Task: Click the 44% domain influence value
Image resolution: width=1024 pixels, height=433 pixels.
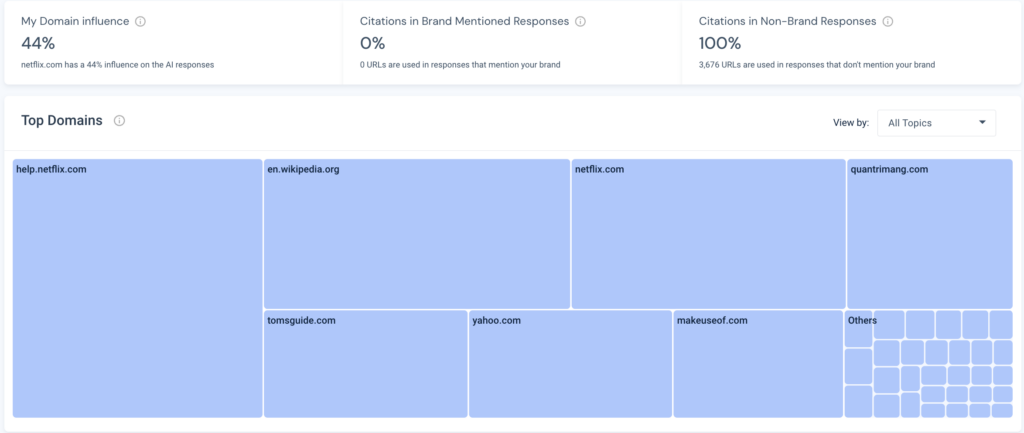Action: (x=37, y=43)
